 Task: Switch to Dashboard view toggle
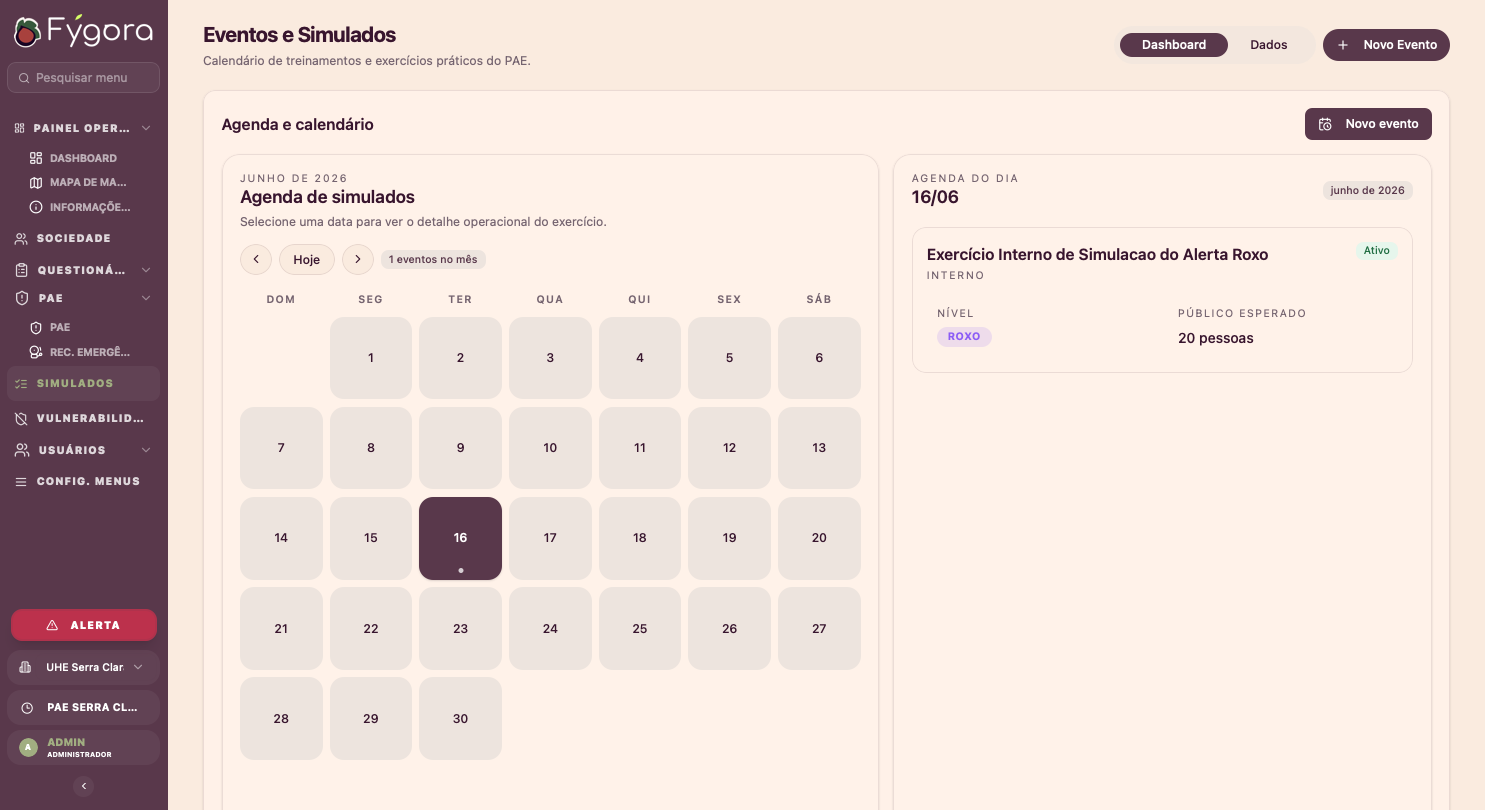[1174, 45]
